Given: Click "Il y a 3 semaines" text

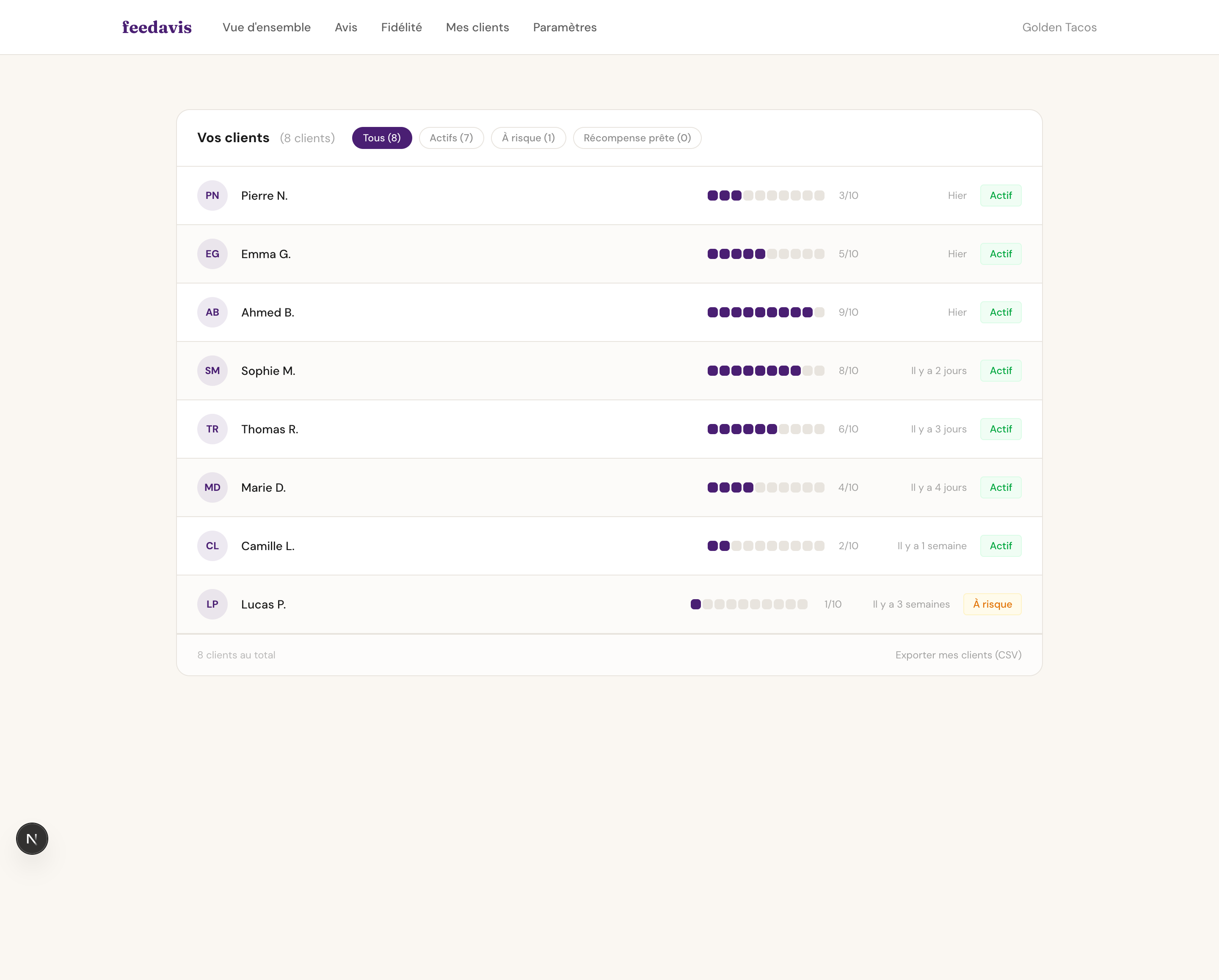Looking at the screenshot, I should click(x=911, y=604).
